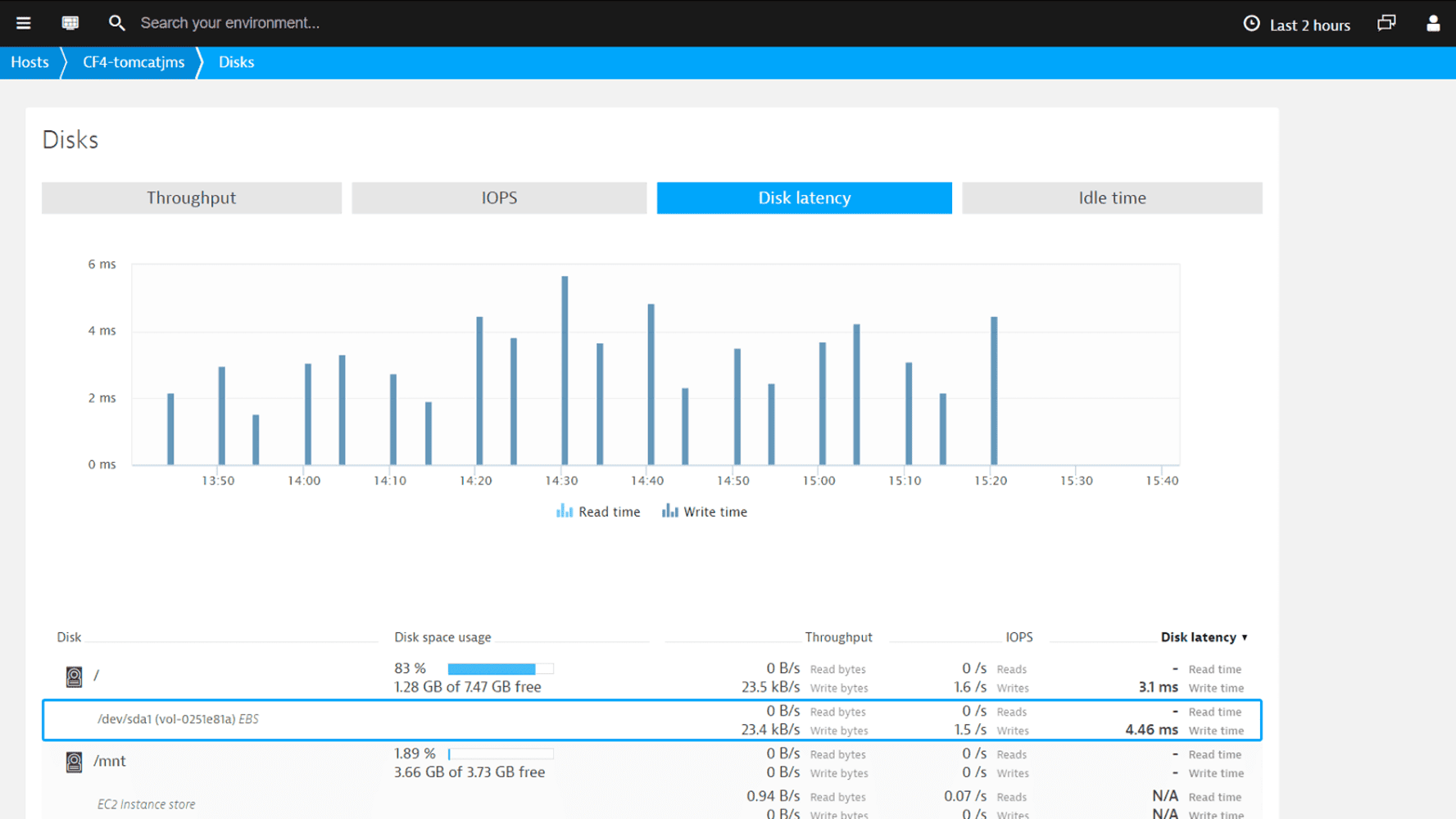
Task: Click the disk icon for root /
Action: (x=74, y=676)
